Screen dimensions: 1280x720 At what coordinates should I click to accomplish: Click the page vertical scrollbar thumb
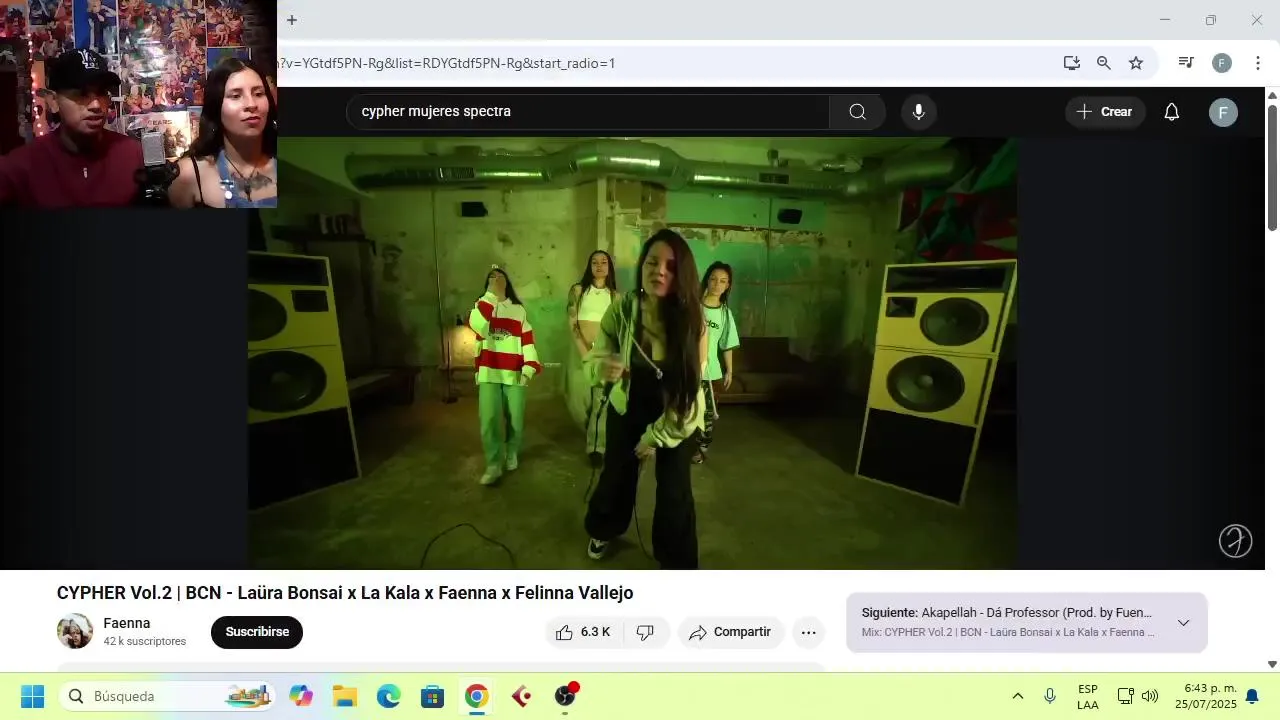coord(1272,166)
